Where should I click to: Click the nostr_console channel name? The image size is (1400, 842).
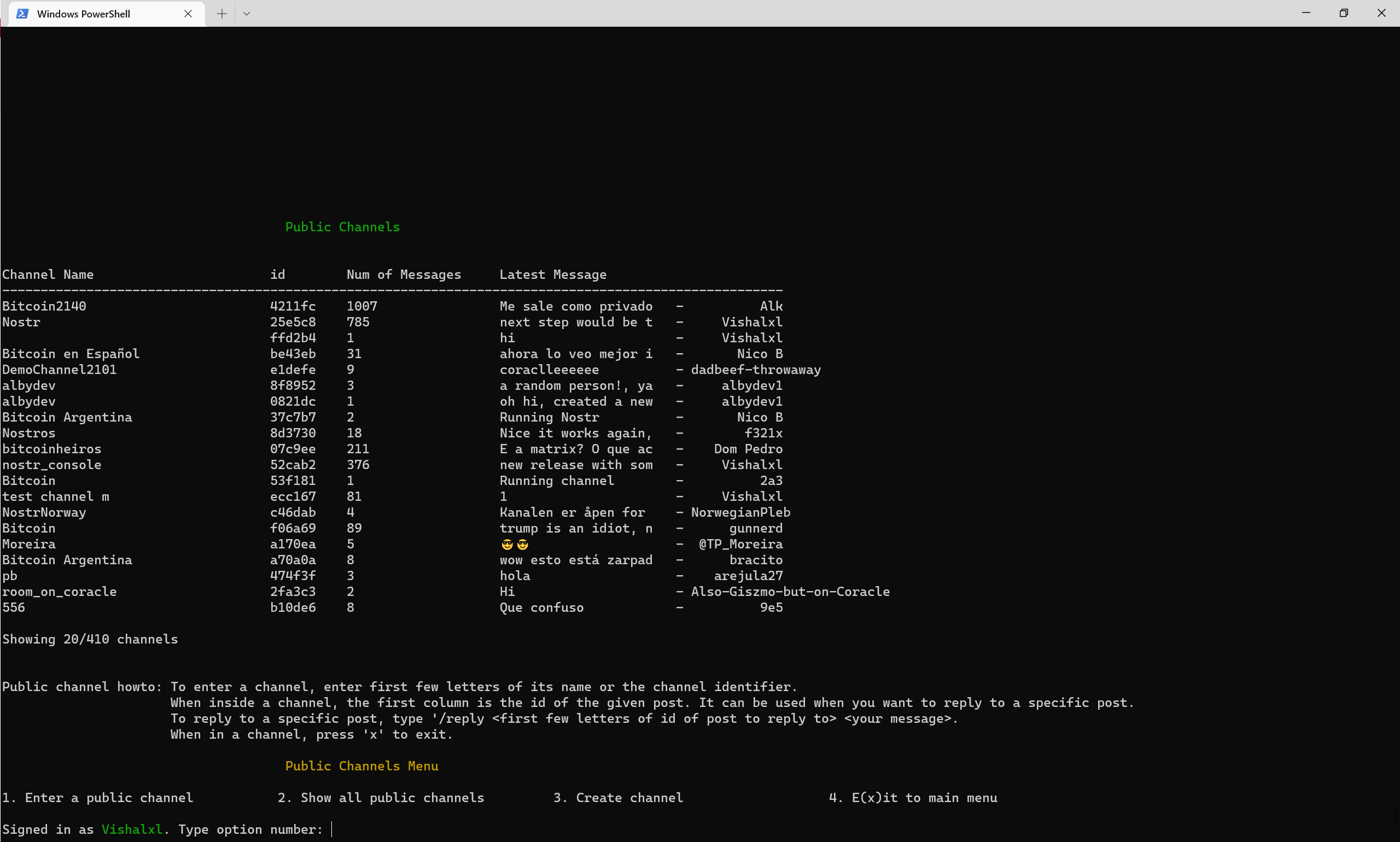[51, 465]
